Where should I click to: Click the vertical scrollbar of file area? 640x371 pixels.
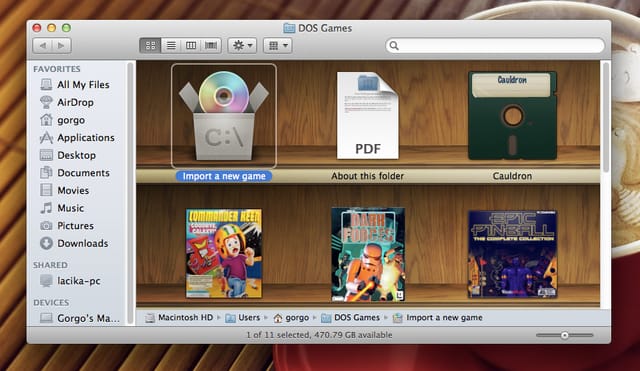coord(606,117)
